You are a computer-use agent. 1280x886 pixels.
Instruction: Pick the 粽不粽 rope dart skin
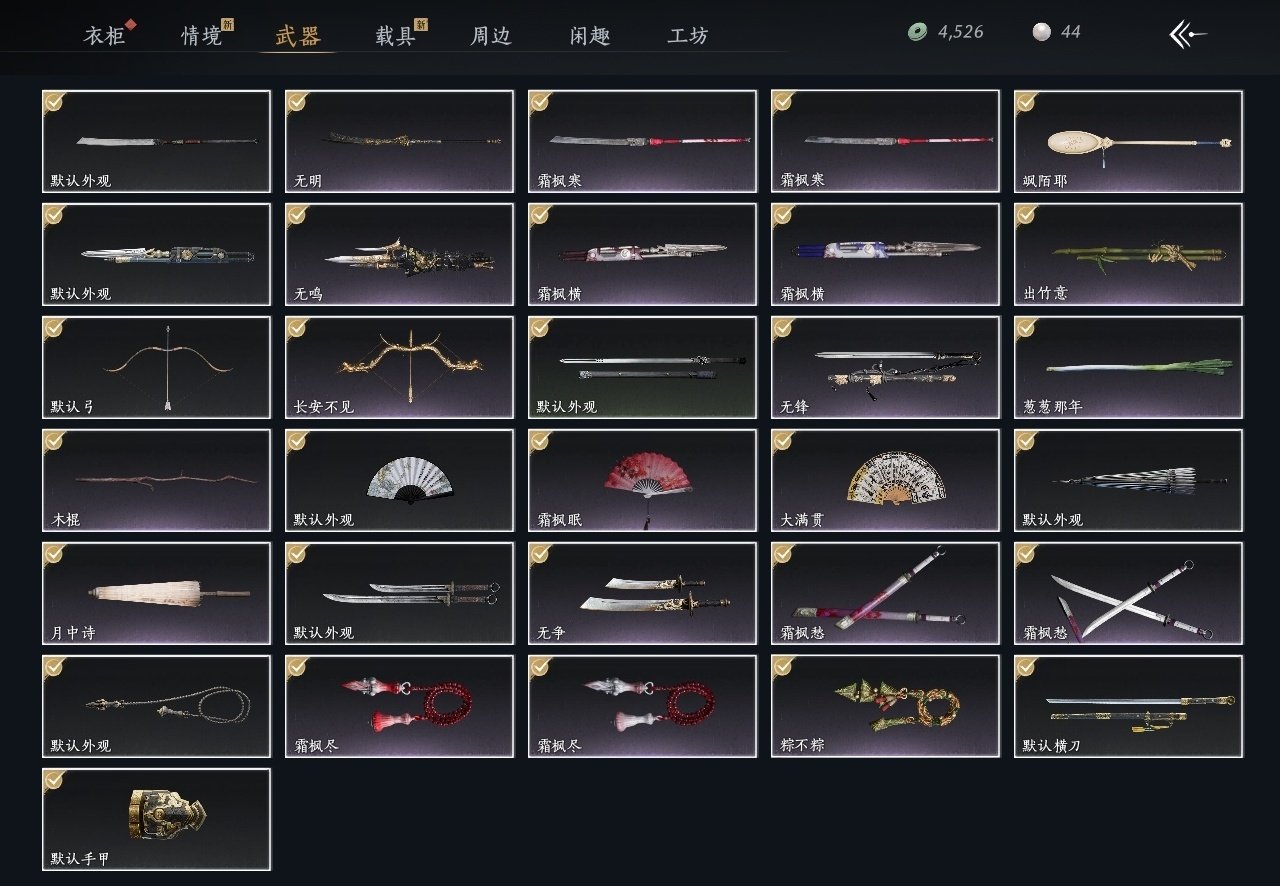point(885,706)
